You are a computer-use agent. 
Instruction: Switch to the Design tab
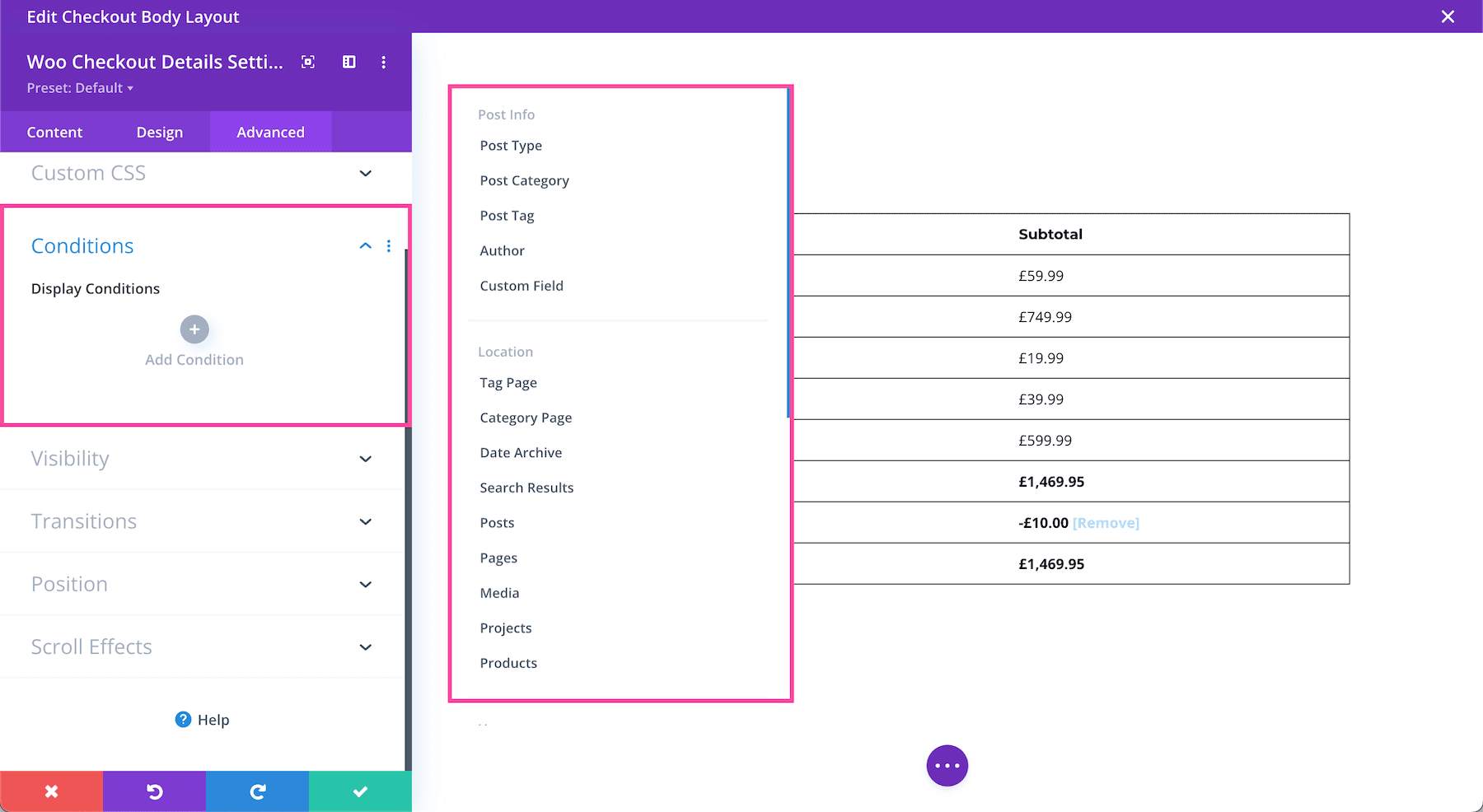coord(159,132)
